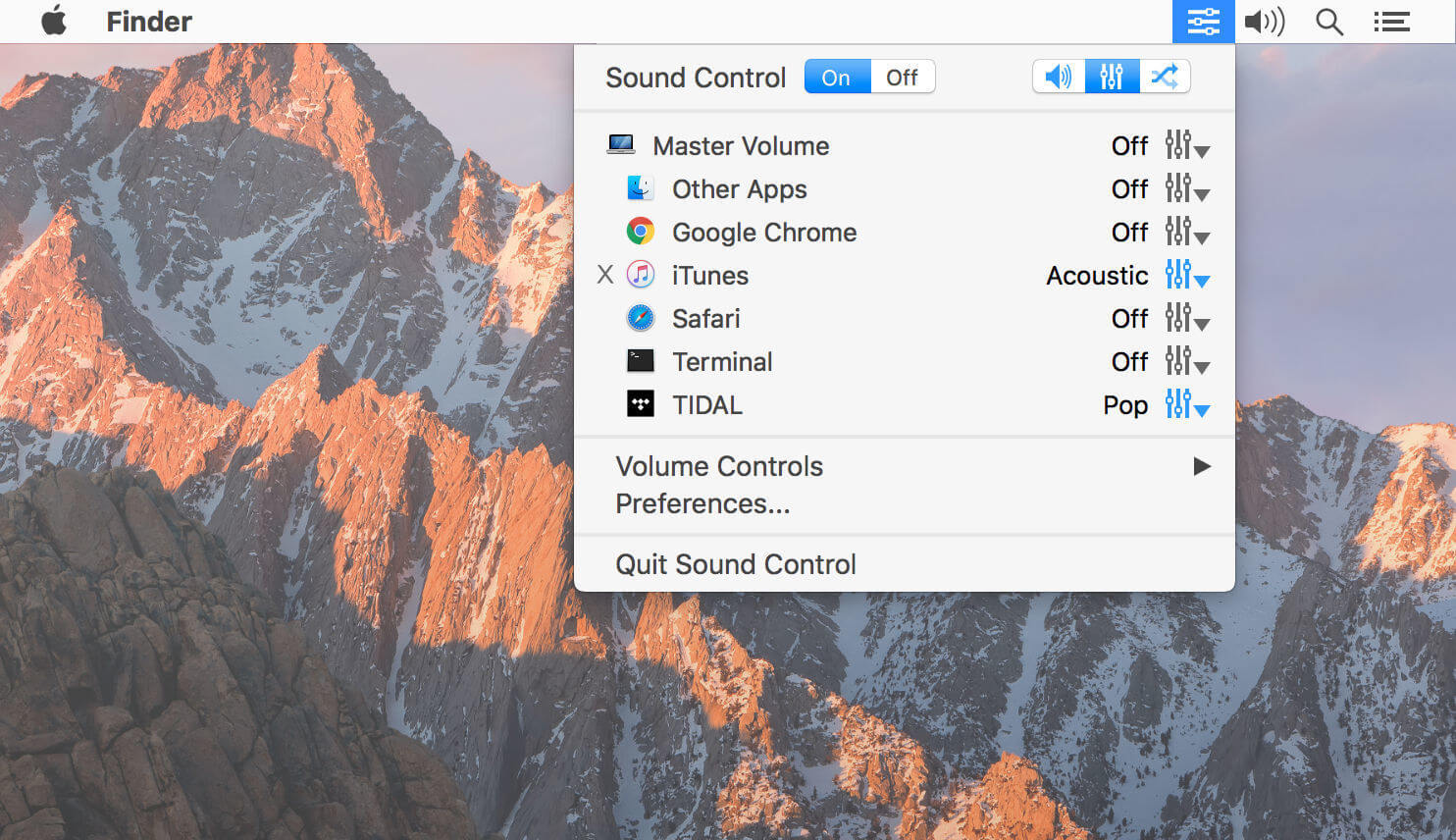1456x840 pixels.
Task: Click the Google Chrome app icon
Action: click(x=641, y=232)
